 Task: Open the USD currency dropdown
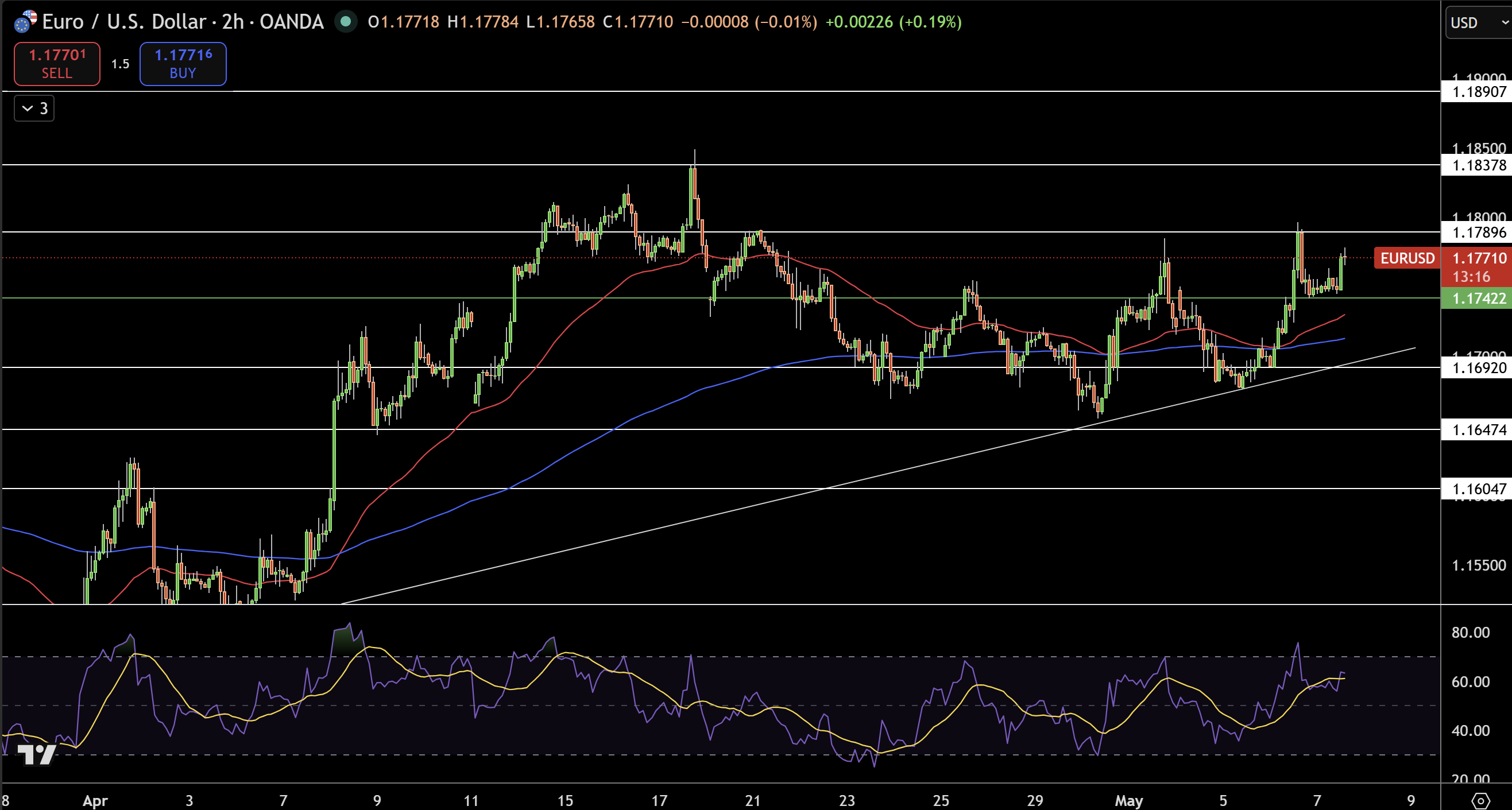tap(1479, 22)
